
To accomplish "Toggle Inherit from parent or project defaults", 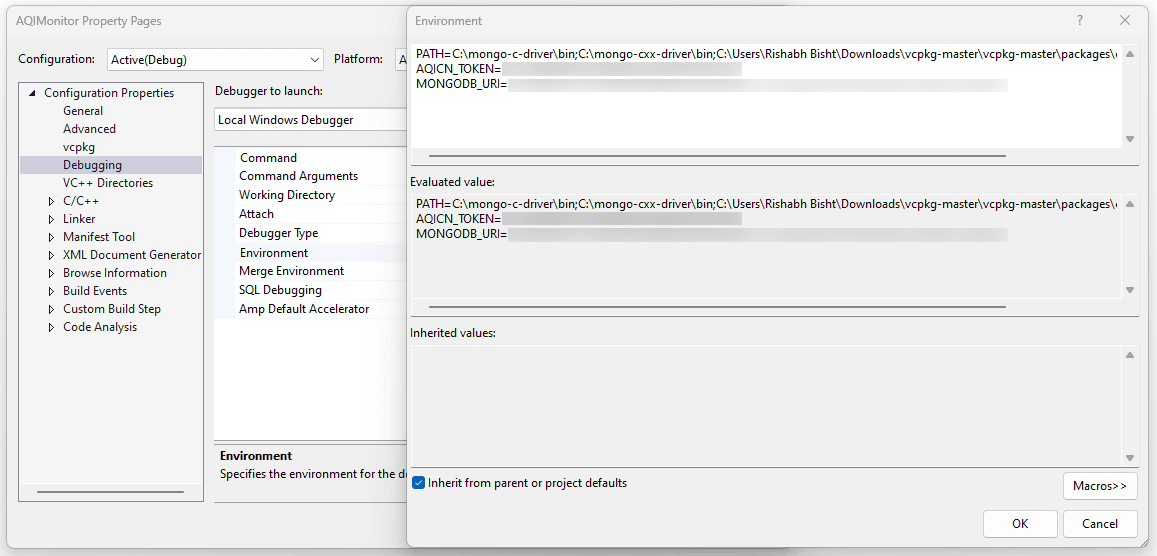I will (419, 483).
